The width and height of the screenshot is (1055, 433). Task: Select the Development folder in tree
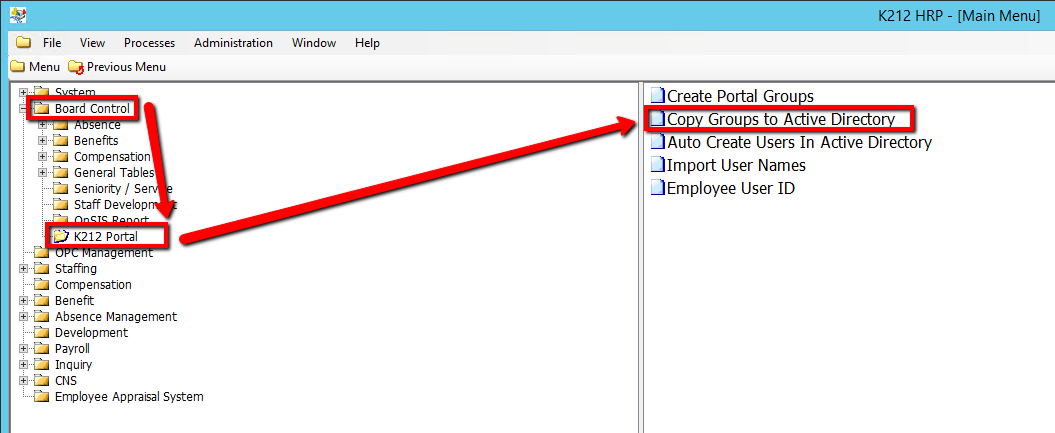tap(91, 333)
